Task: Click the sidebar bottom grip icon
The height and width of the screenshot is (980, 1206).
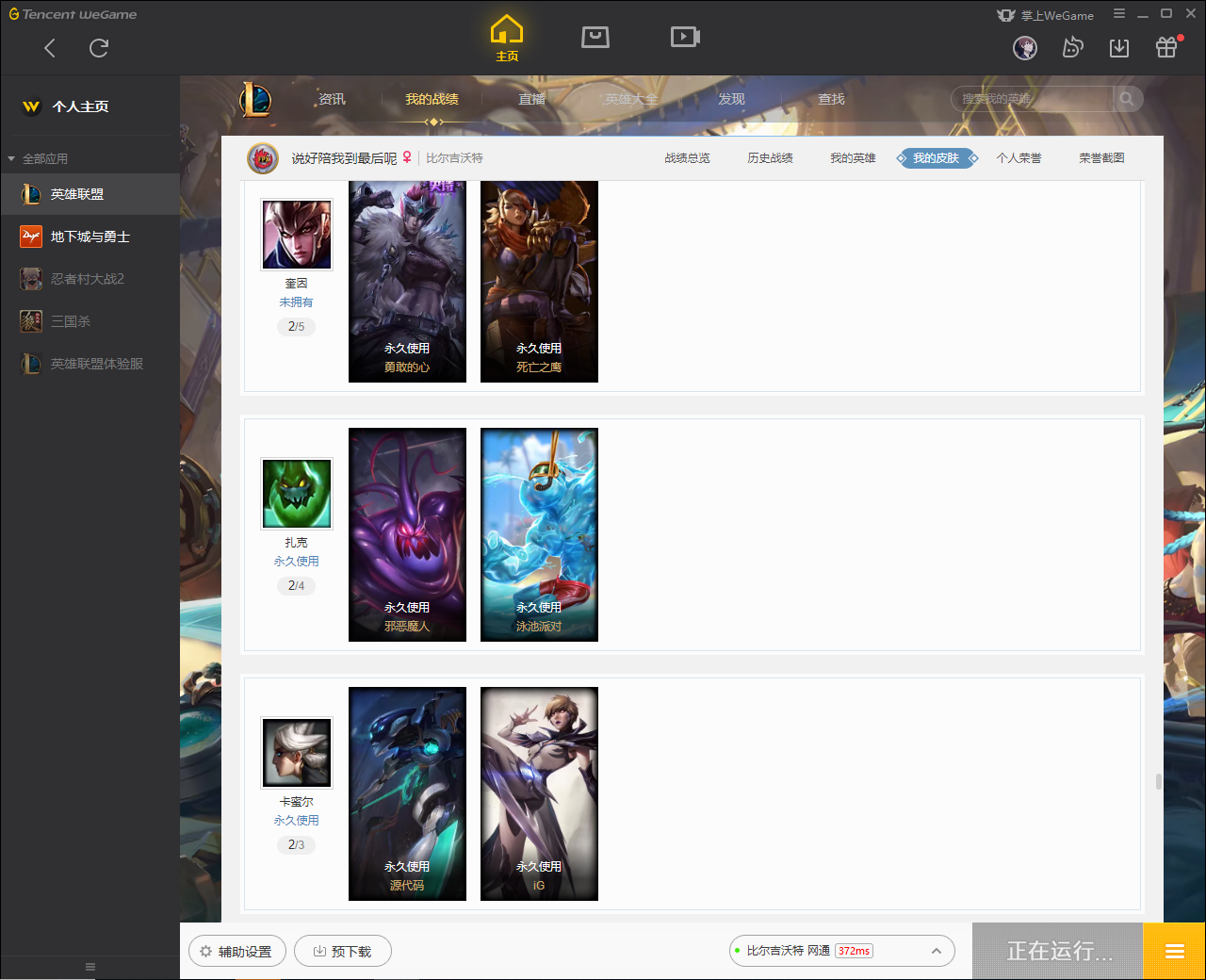Action: tap(90, 967)
